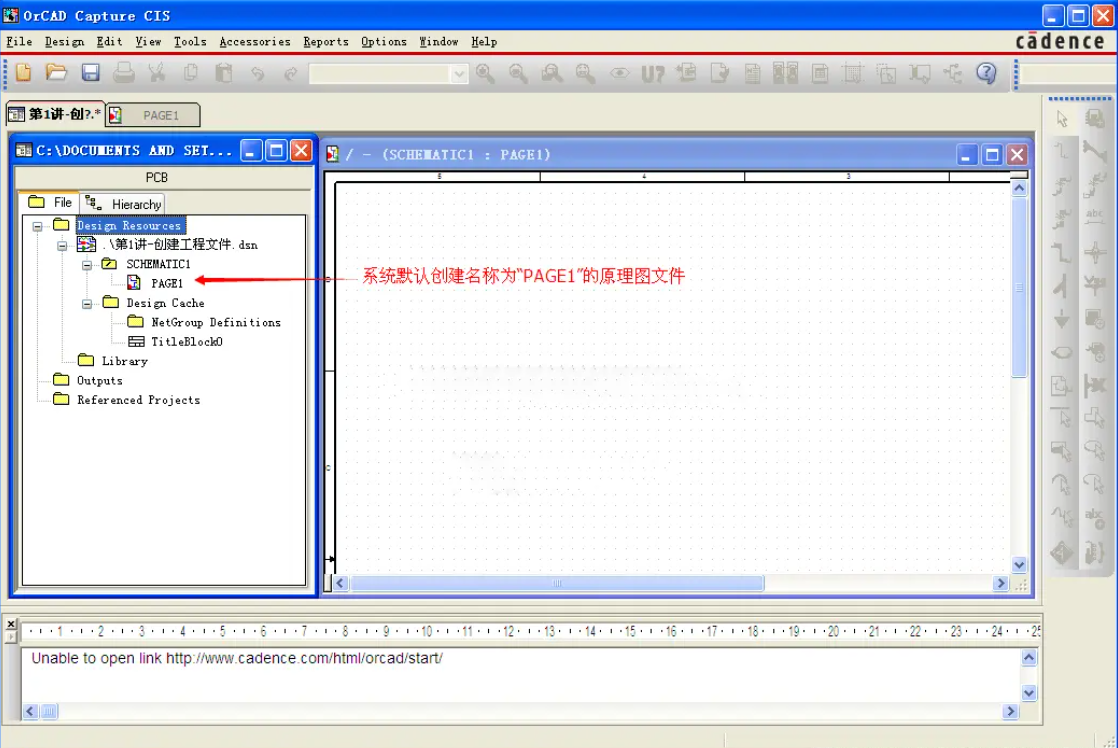Save the design with floppy icon
Screen dimensions: 1118x748
90,72
